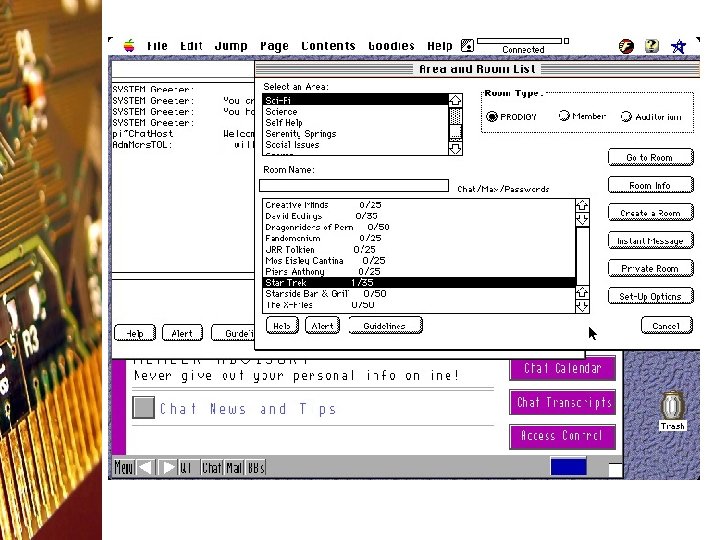Select the PRODIGY room type radio button
This screenshot has height=540, width=720.
[491, 117]
